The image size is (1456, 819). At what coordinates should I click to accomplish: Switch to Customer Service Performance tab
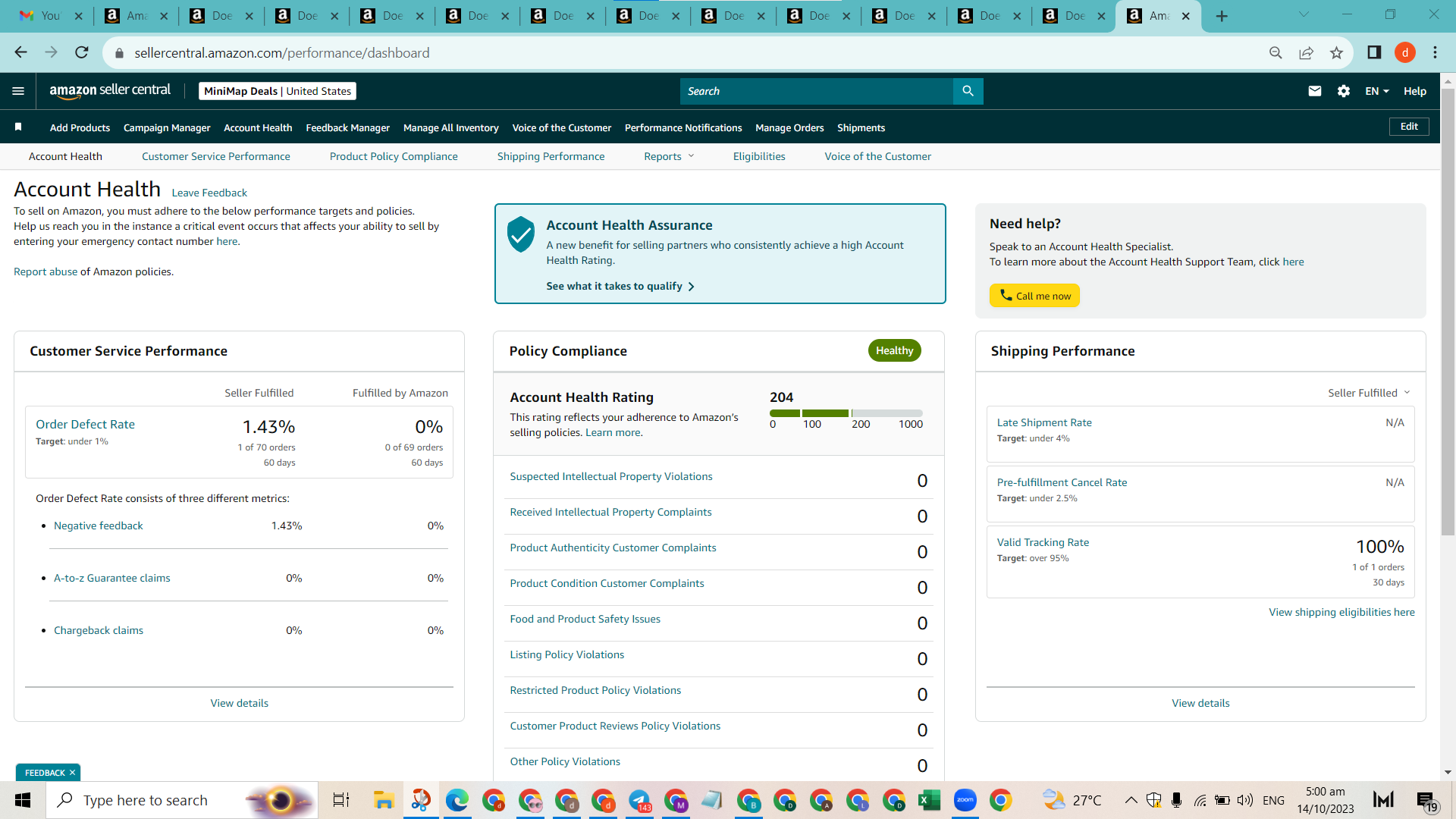point(216,156)
